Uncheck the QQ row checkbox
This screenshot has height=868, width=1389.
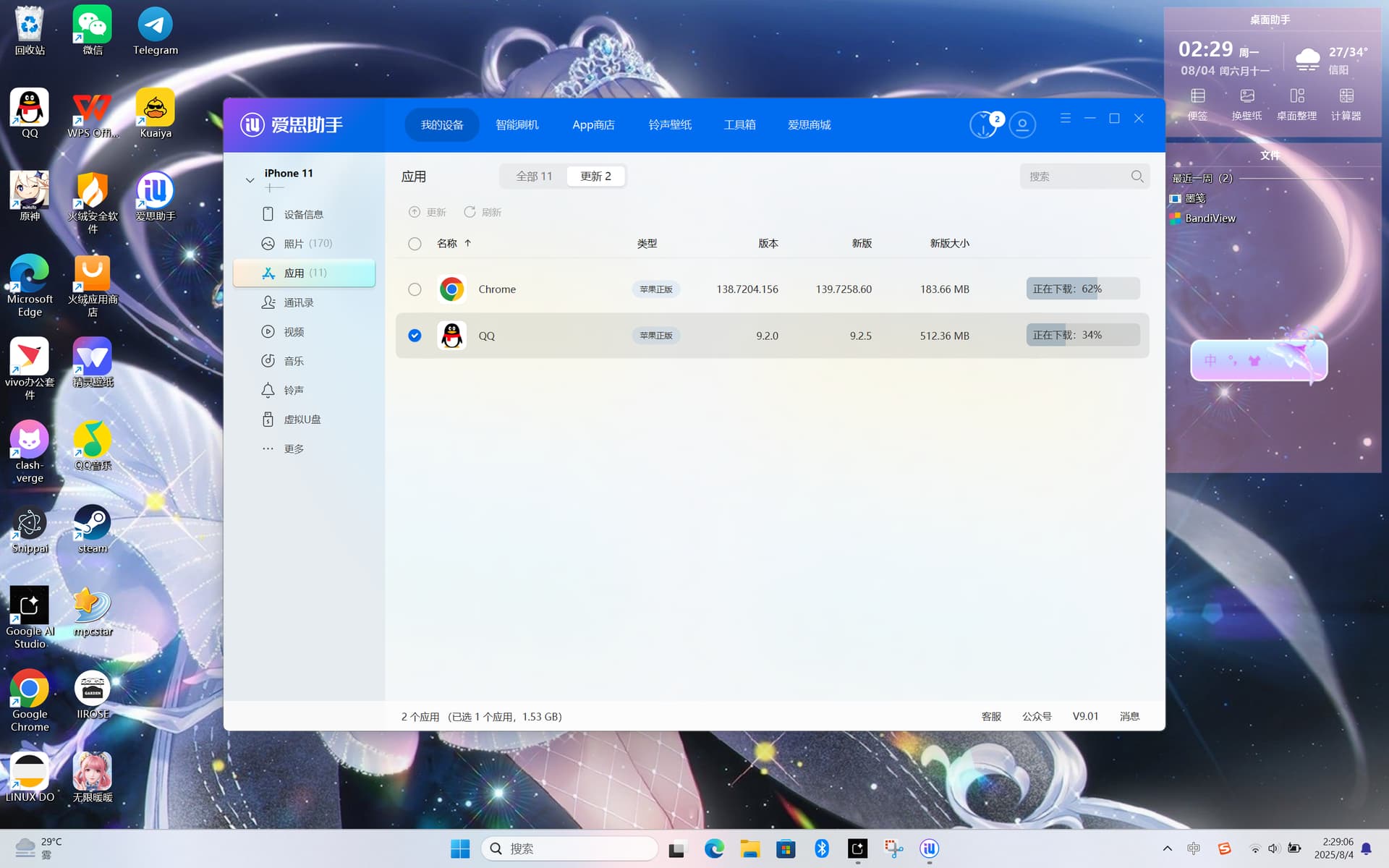pos(415,336)
